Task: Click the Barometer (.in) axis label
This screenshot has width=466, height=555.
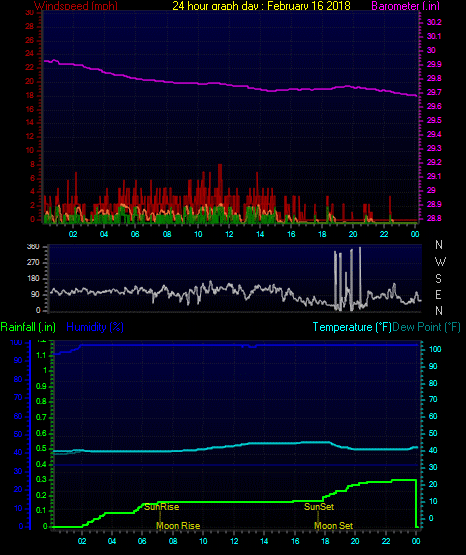Action: point(405,6)
